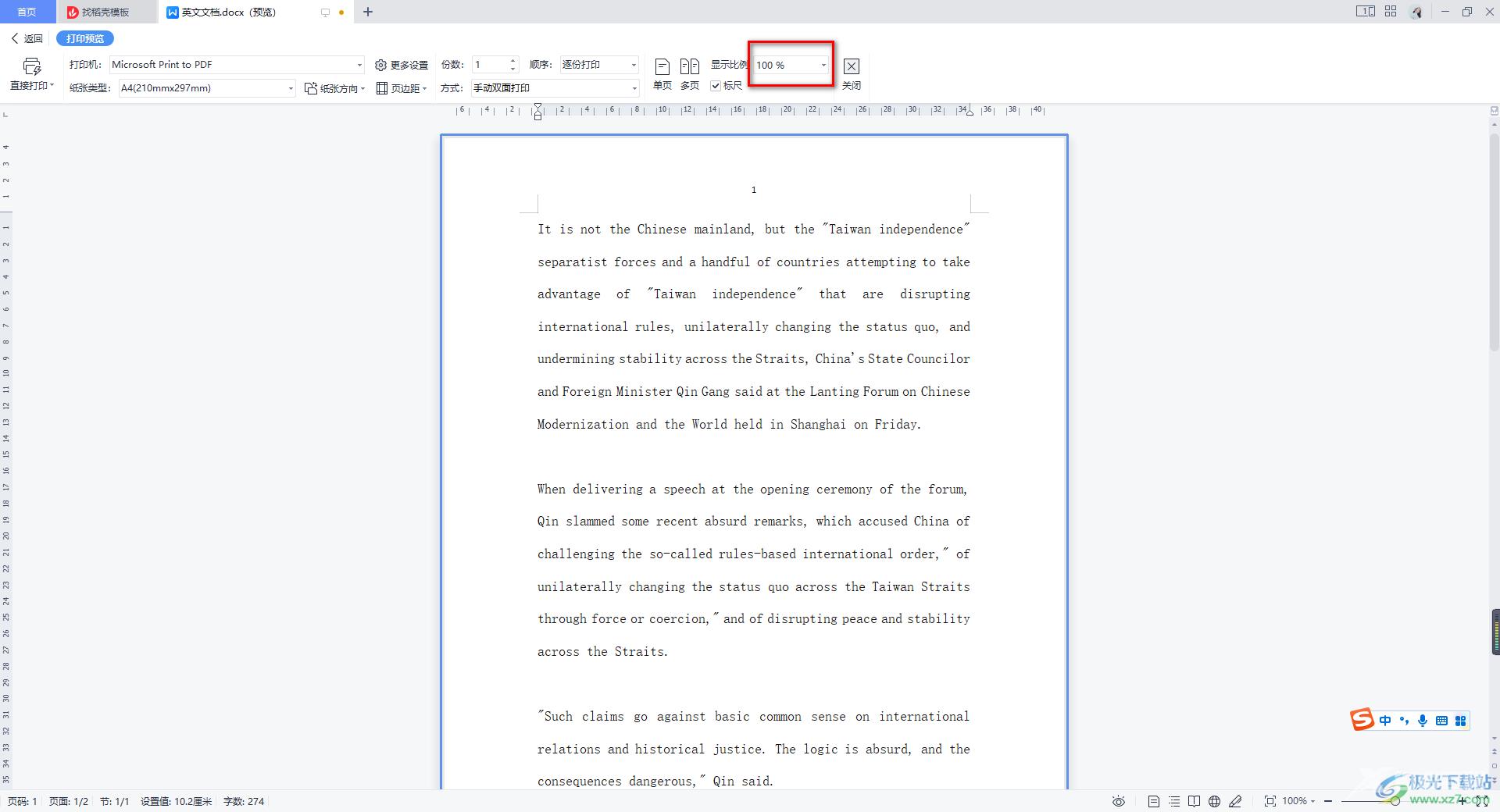Image resolution: width=1500 pixels, height=812 pixels.
Task: Click the new tab plus icon
Action: [x=368, y=12]
